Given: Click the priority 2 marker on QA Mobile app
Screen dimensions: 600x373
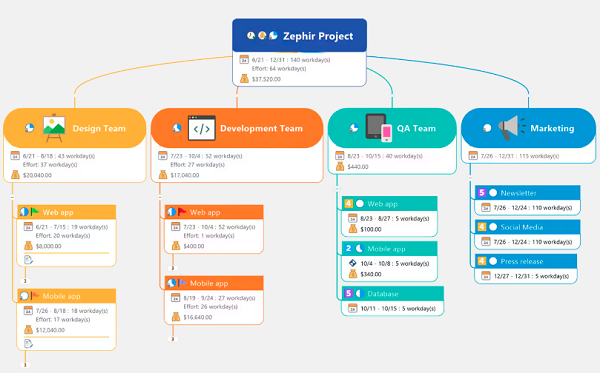Looking at the screenshot, I should point(348,248).
